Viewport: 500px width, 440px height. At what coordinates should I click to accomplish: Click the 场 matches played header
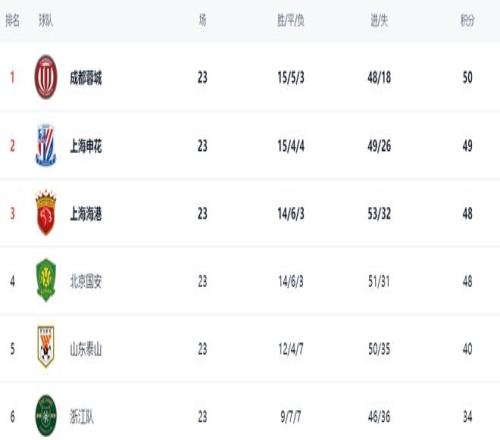[202, 20]
